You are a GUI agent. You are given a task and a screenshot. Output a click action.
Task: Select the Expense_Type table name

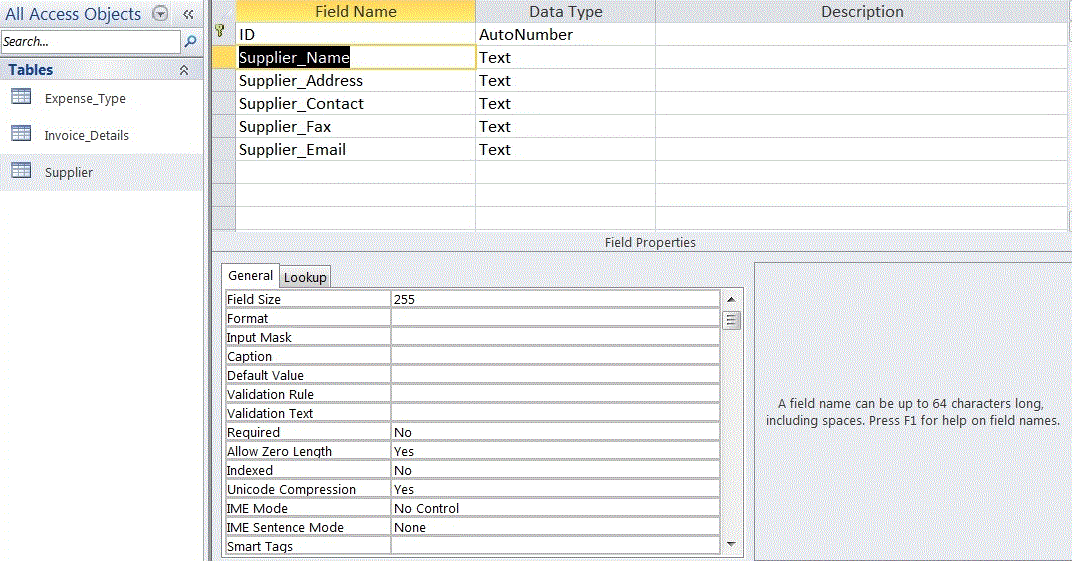click(85, 98)
